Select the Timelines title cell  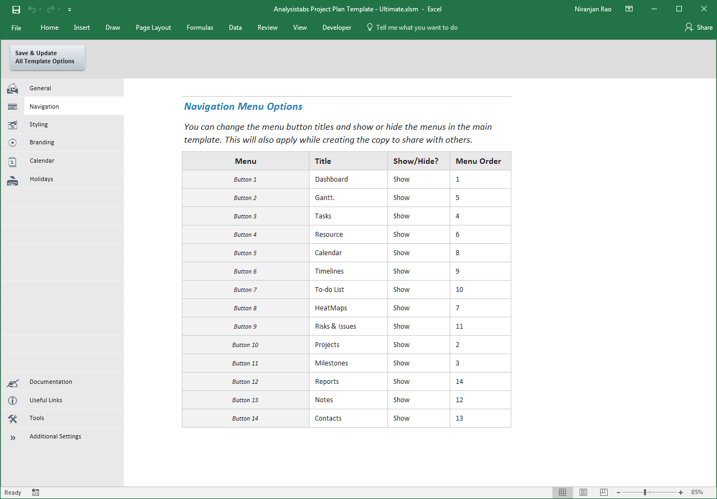coord(348,271)
